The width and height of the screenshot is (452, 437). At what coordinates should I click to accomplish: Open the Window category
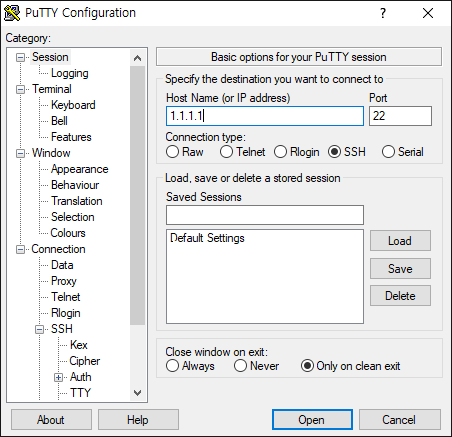pos(51,153)
